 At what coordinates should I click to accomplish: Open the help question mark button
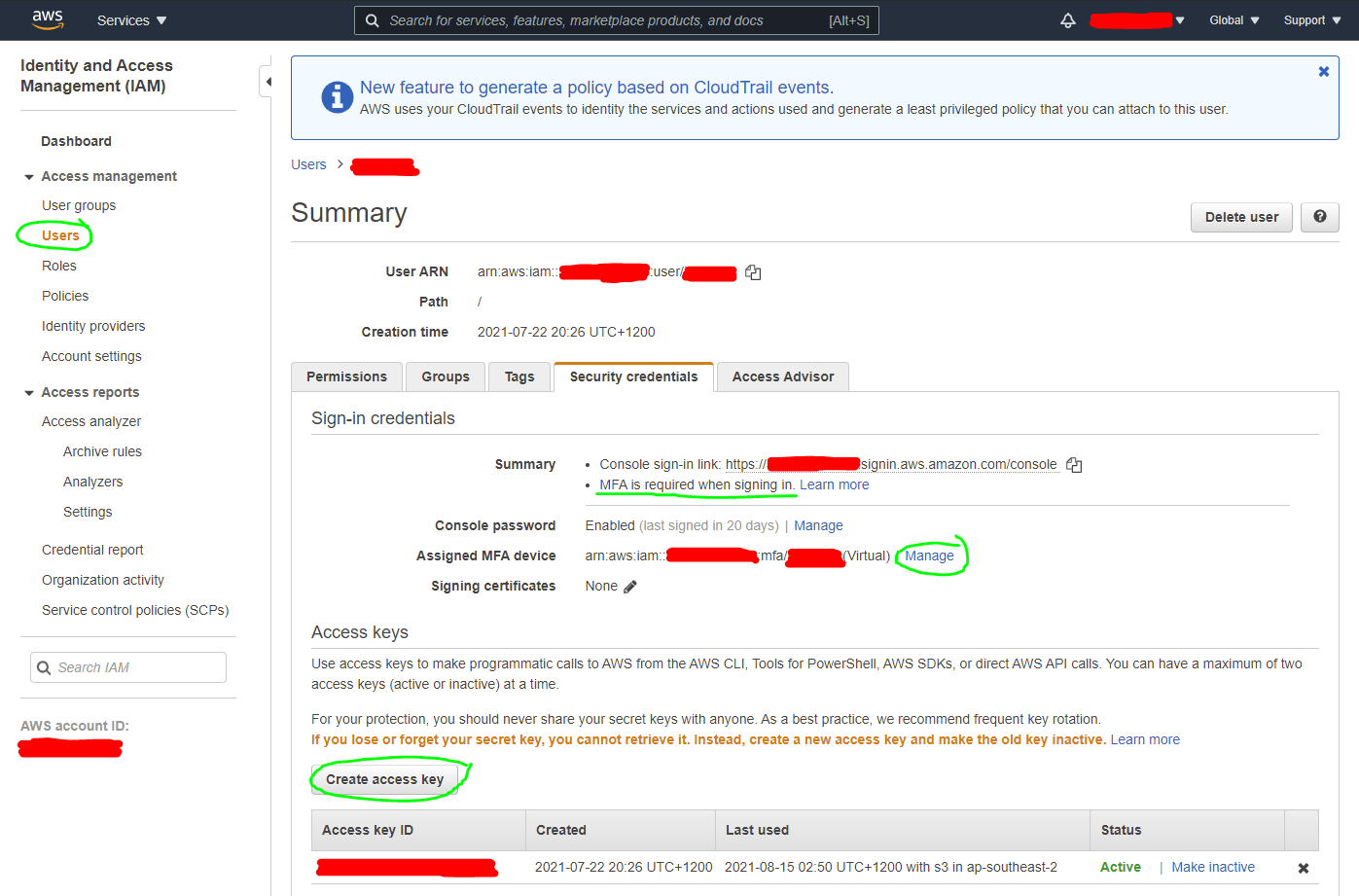pyautogui.click(x=1319, y=217)
